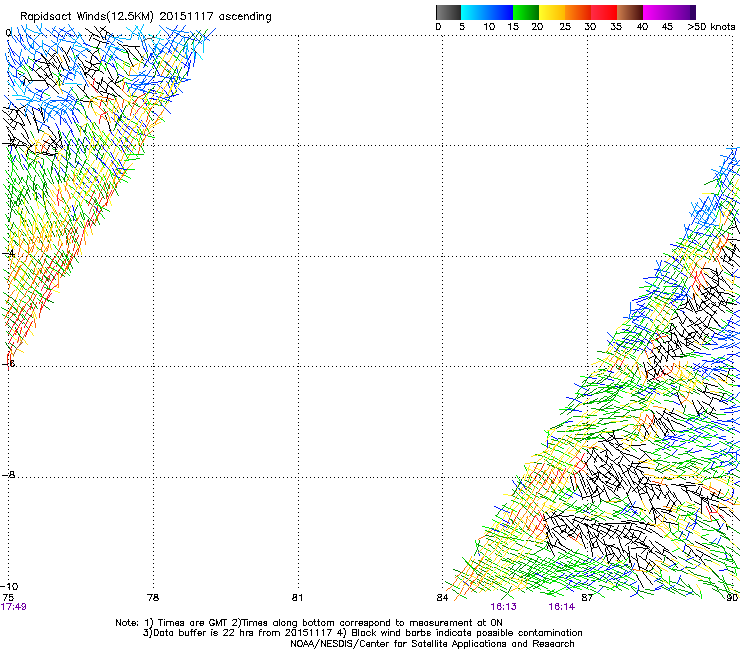Click the 'Data buffer is 22 hrs' note
The width and height of the screenshot is (740, 650).
point(362,633)
